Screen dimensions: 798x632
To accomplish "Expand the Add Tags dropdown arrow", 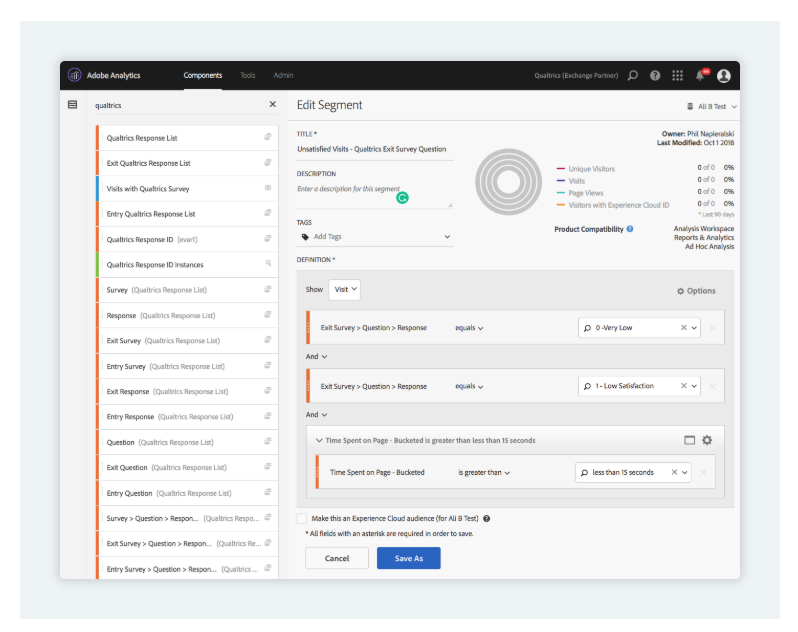I will tap(447, 237).
